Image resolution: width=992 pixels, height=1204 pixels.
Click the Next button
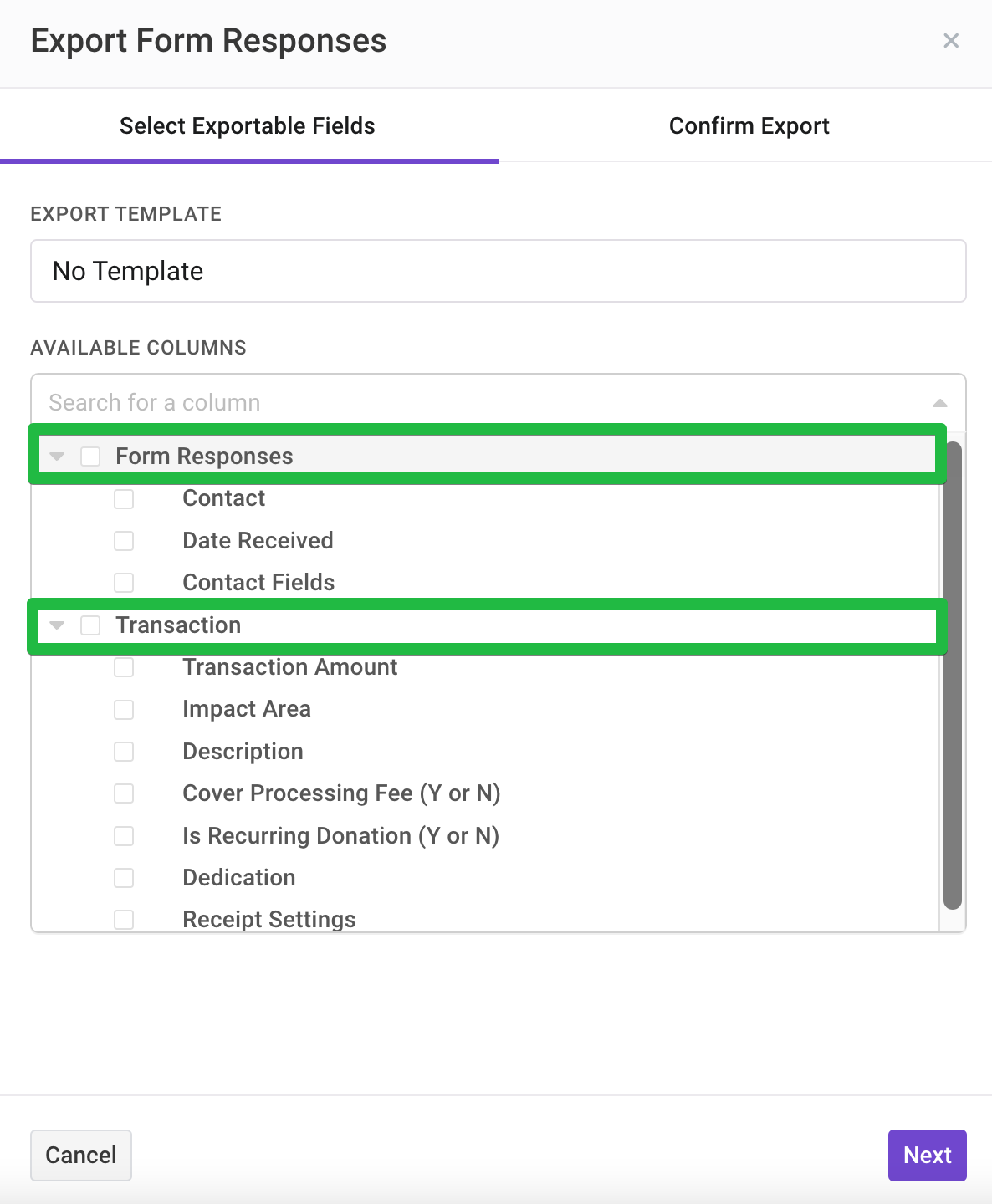[x=927, y=1156]
